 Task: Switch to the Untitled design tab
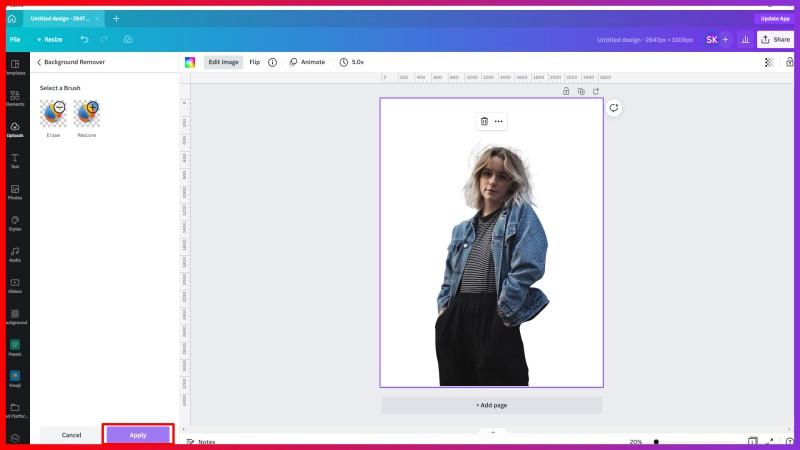[x=61, y=18]
